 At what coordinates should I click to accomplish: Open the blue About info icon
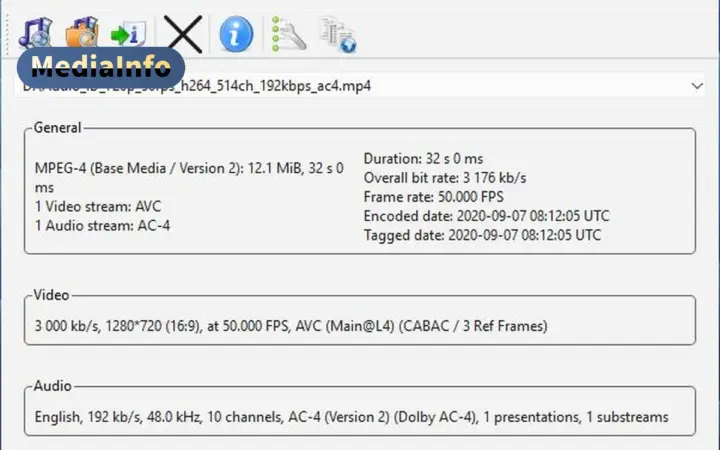[236, 34]
